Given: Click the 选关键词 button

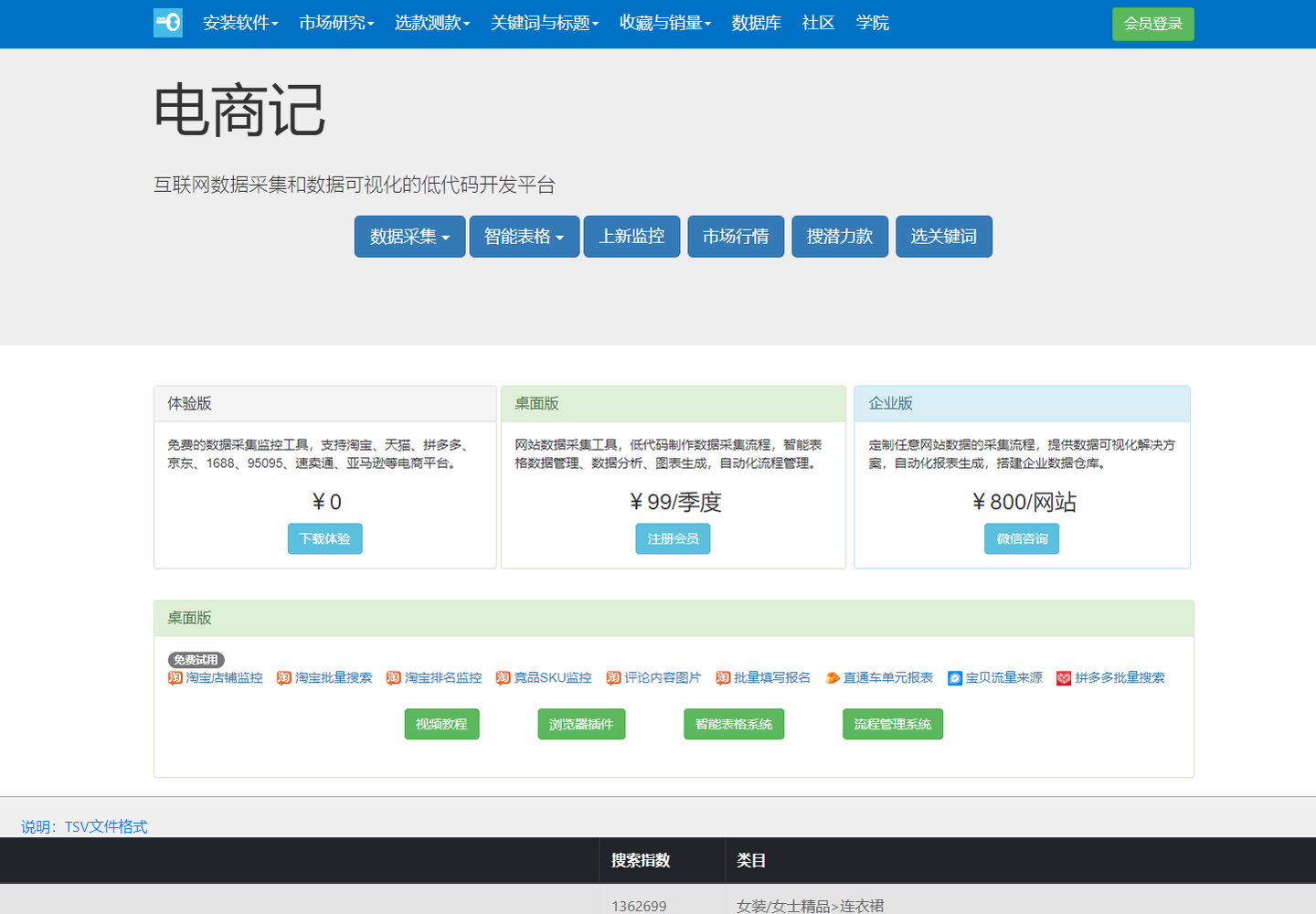Looking at the screenshot, I should [x=944, y=237].
